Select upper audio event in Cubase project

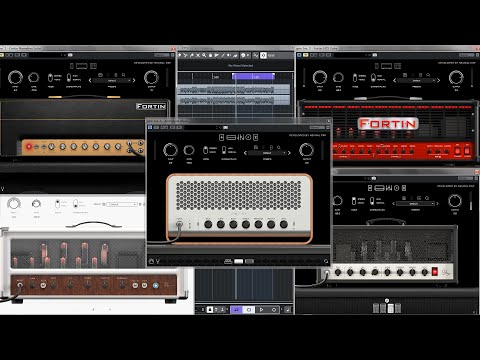pyautogui.click(x=234, y=90)
